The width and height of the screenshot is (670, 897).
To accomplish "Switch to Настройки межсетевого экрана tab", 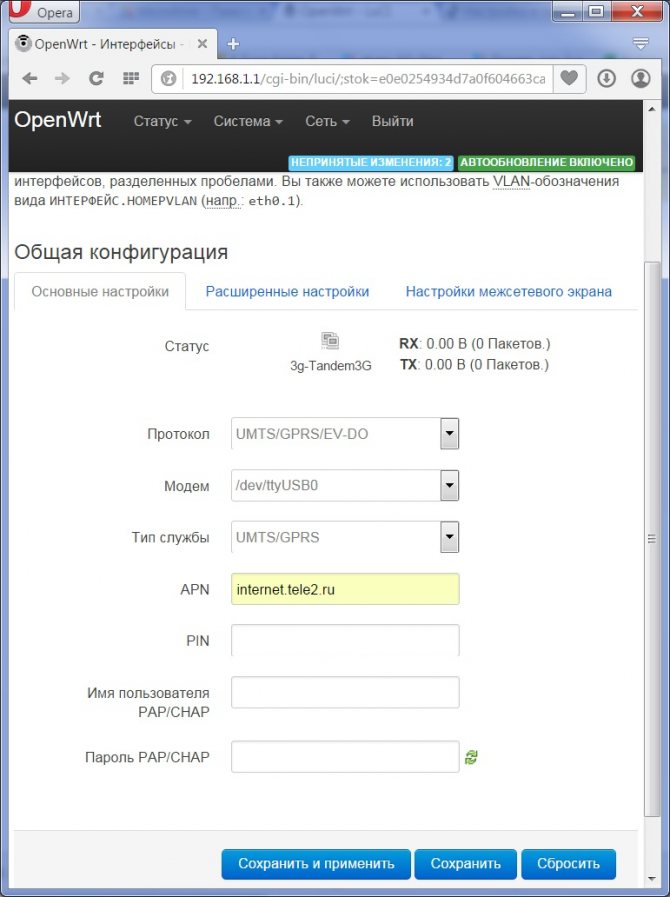I will point(509,292).
